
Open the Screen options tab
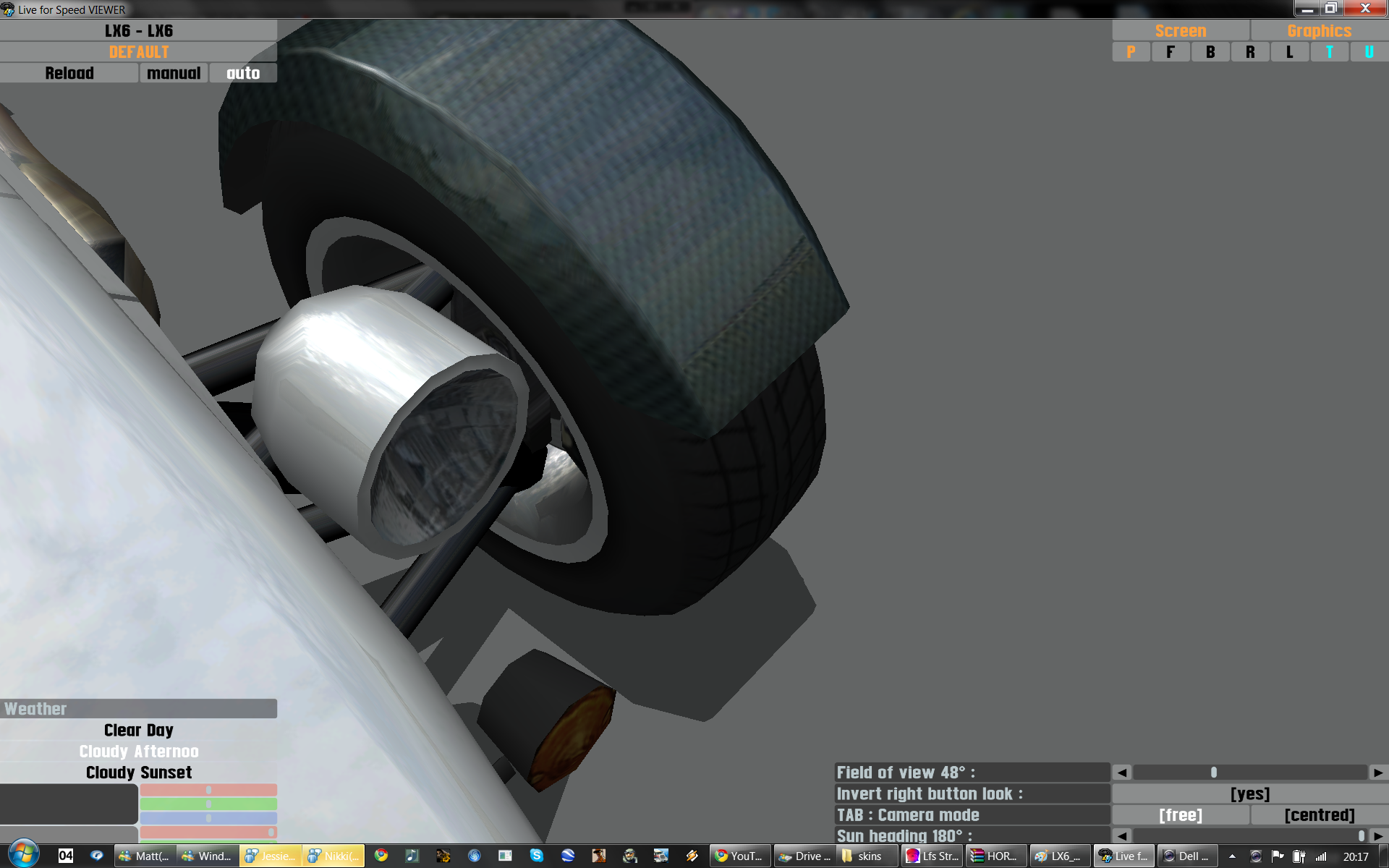(1180, 31)
